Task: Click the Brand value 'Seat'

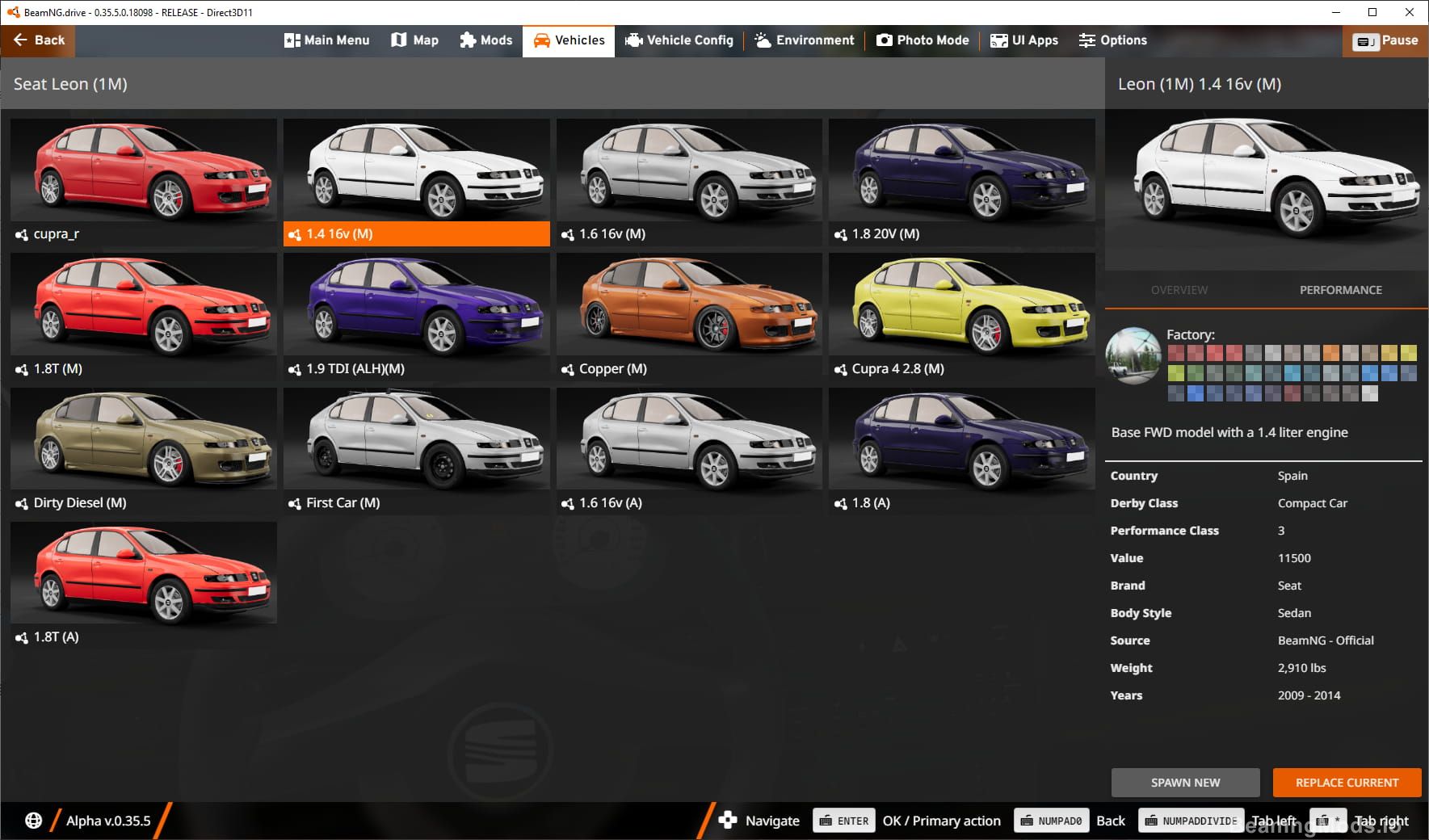Action: [1289, 586]
